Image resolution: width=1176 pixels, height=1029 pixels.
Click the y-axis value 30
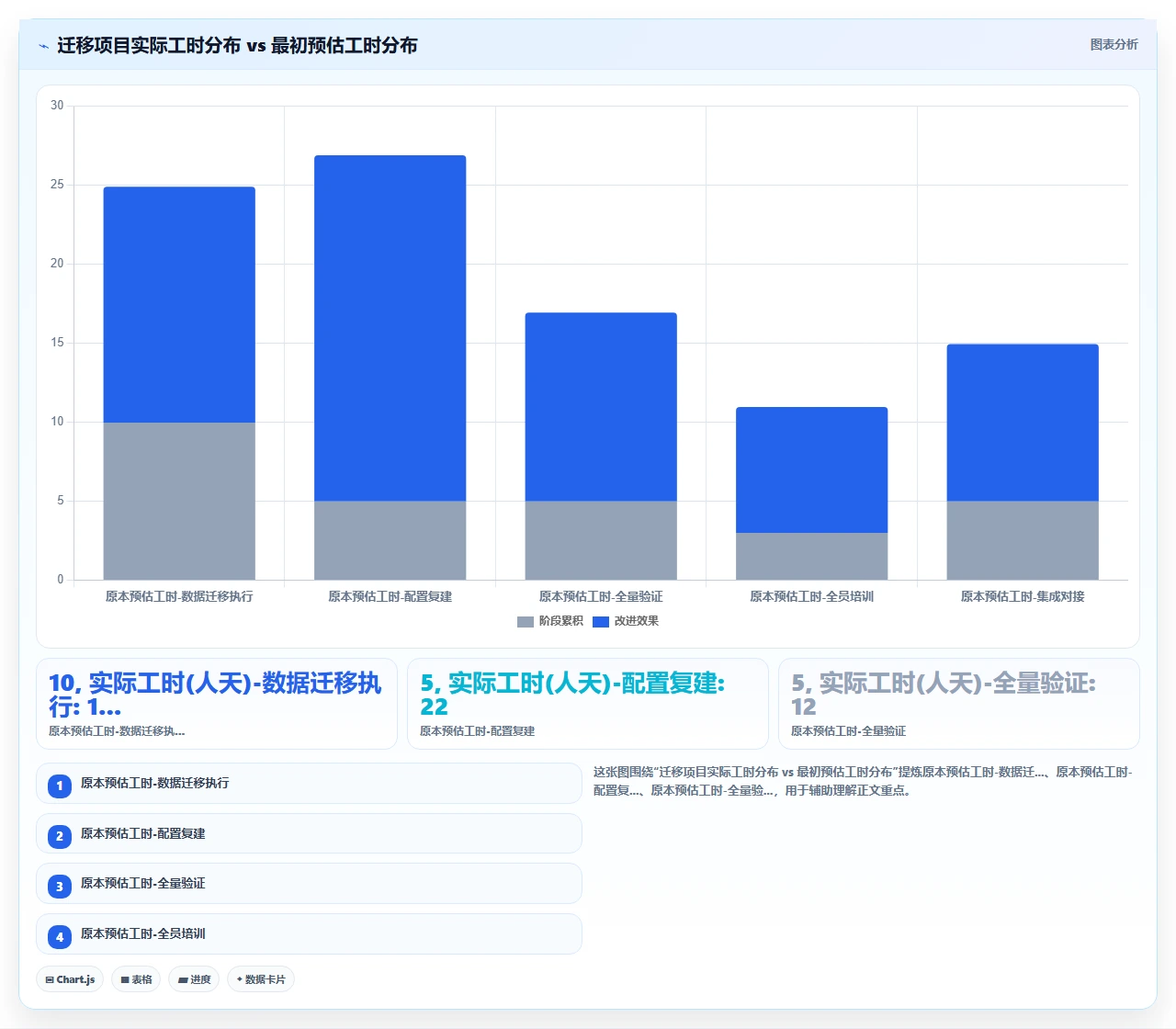(57, 106)
